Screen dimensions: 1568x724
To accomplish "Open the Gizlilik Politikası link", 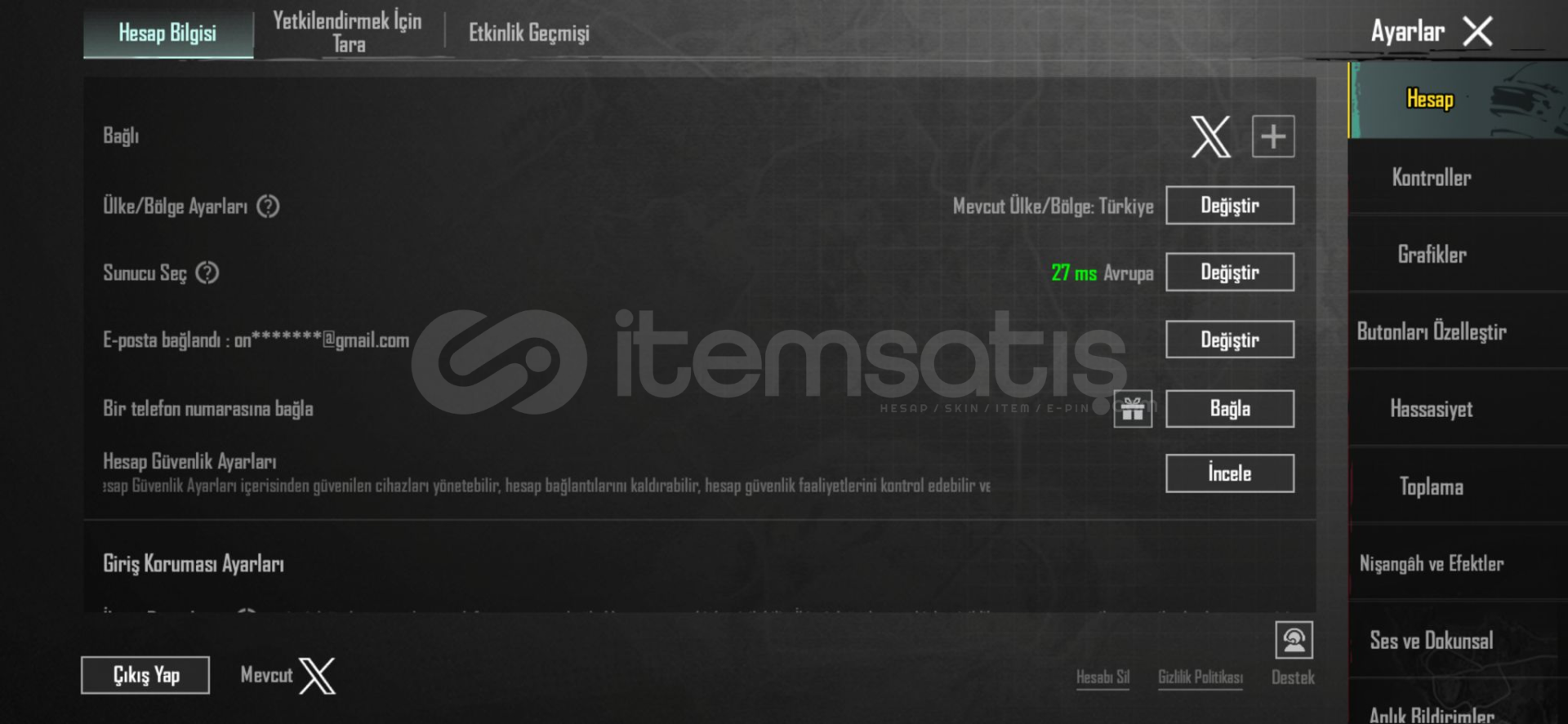I will point(1200,677).
